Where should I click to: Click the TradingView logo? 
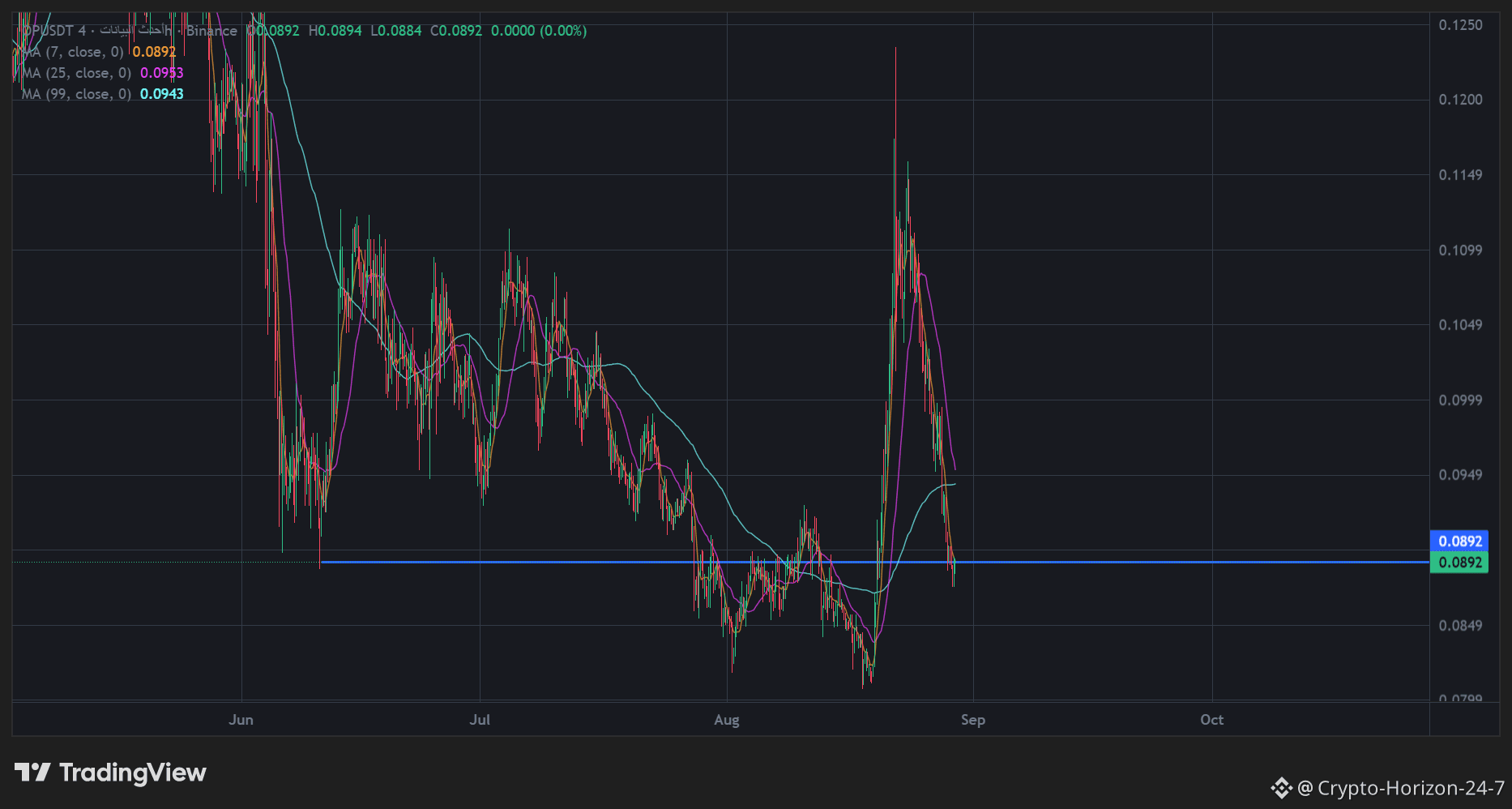pyautogui.click(x=110, y=773)
